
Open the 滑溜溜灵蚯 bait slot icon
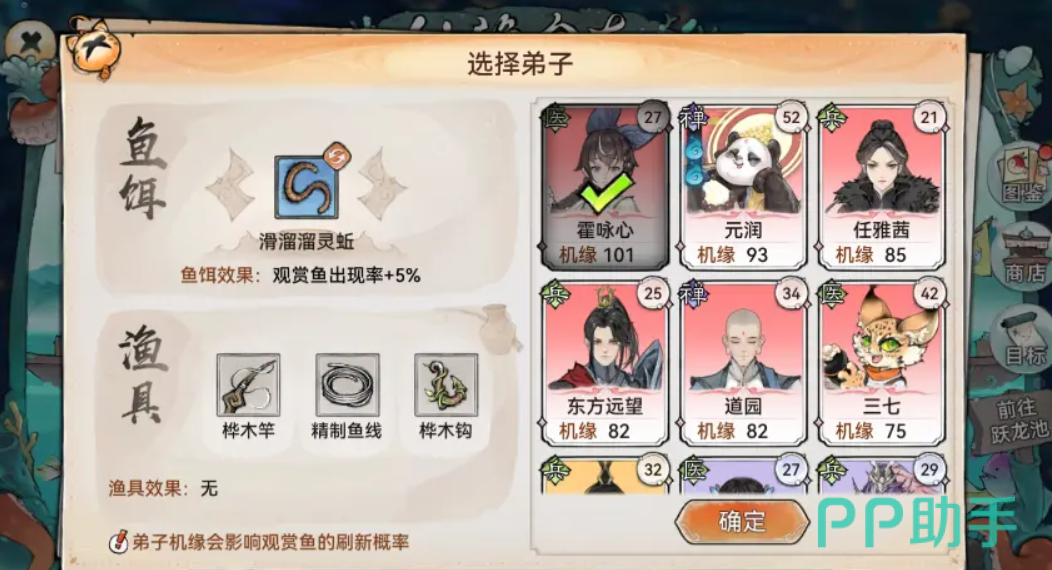[x=307, y=188]
